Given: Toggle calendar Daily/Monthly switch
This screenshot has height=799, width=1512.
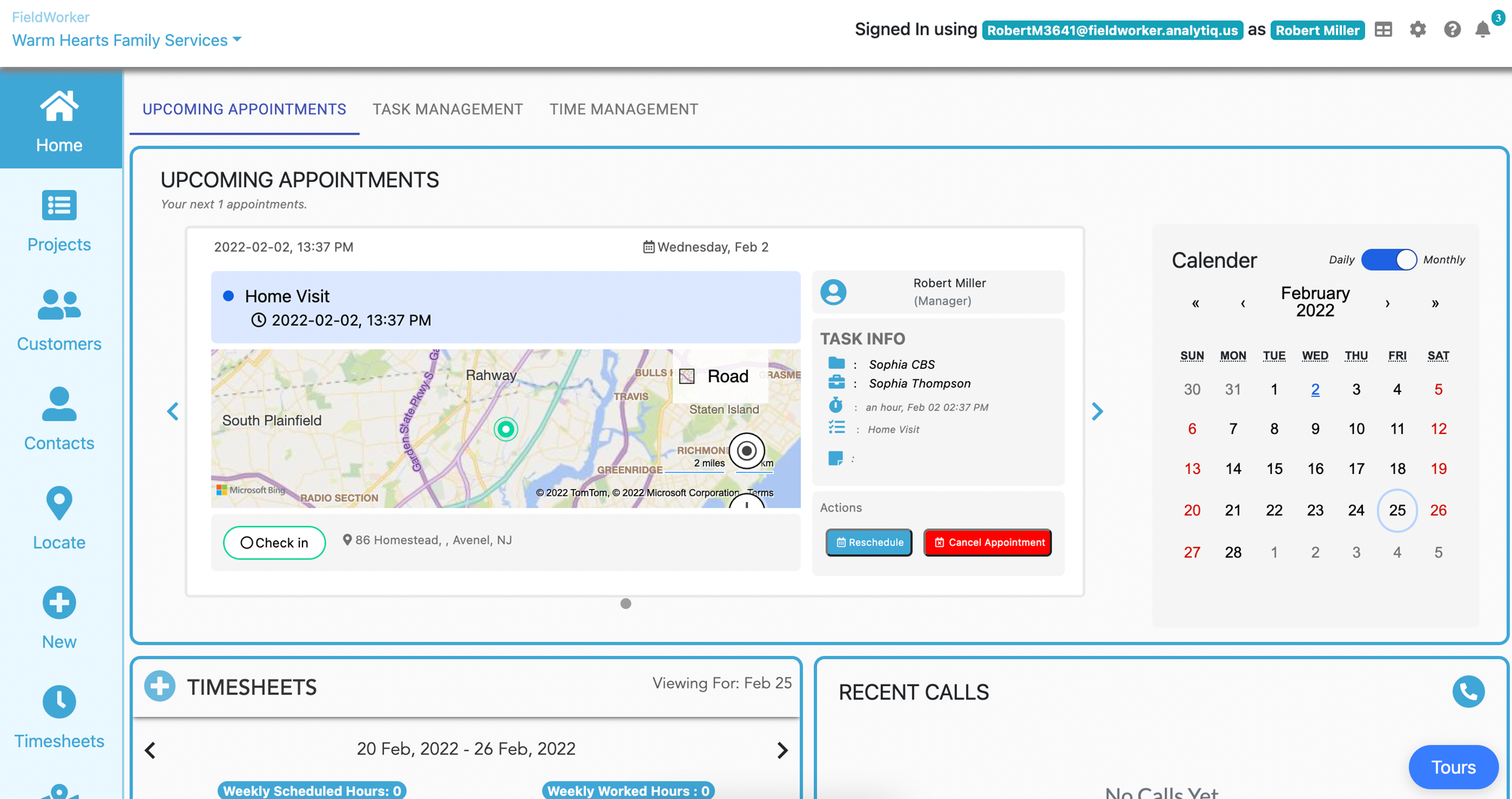Looking at the screenshot, I should (1389, 259).
